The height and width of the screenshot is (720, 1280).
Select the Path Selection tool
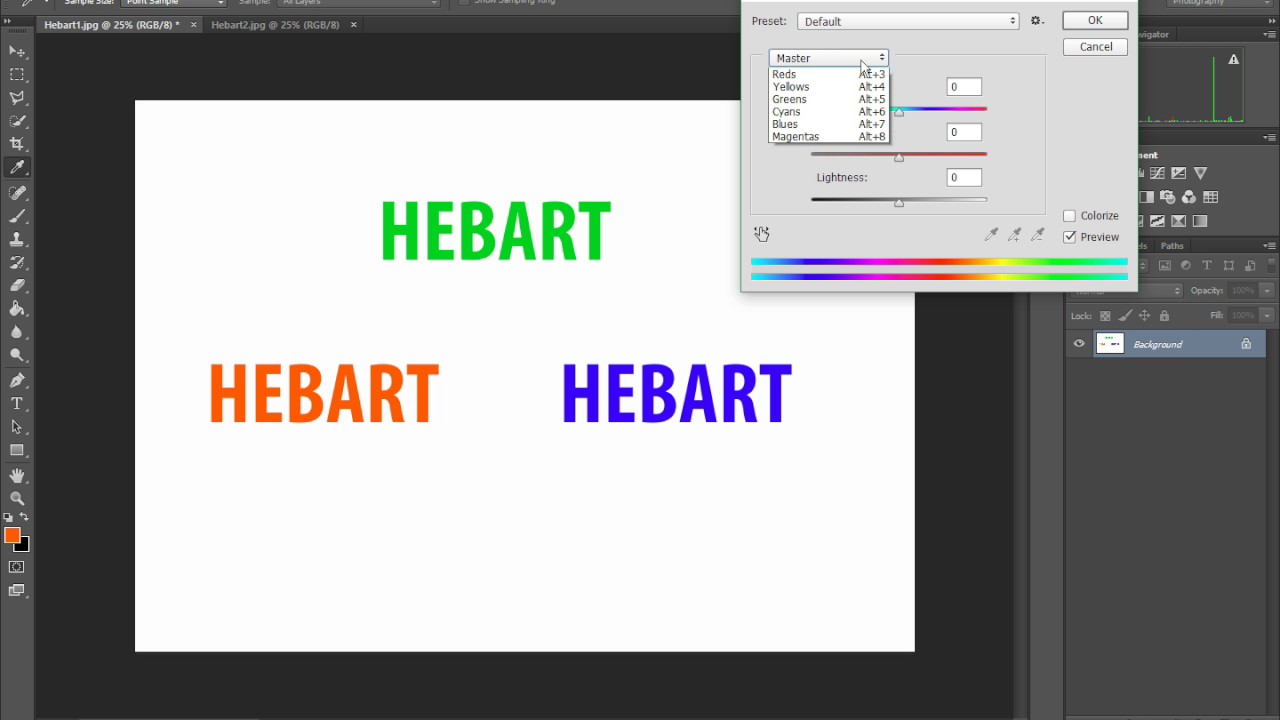point(17,427)
